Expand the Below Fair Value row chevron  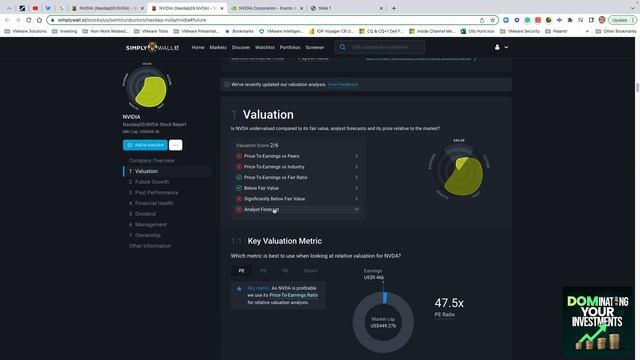point(356,188)
